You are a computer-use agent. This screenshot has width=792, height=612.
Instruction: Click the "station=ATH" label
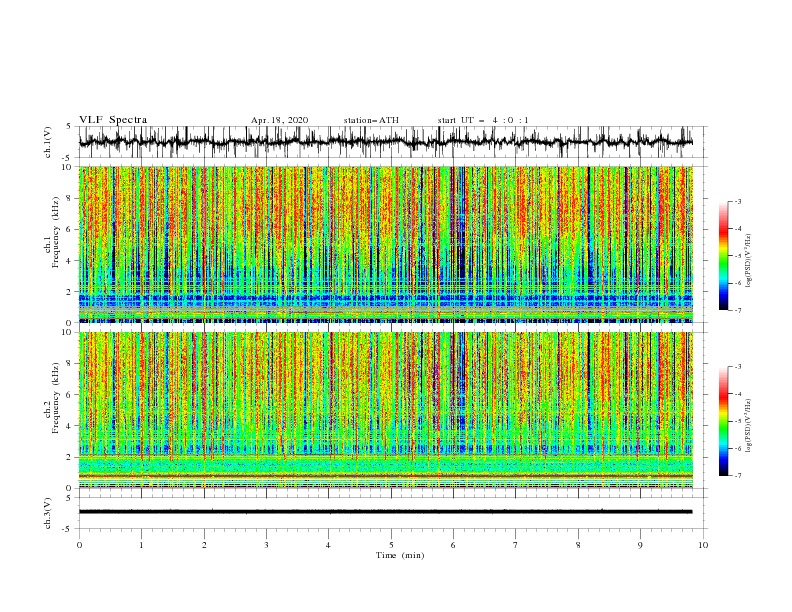point(371,120)
